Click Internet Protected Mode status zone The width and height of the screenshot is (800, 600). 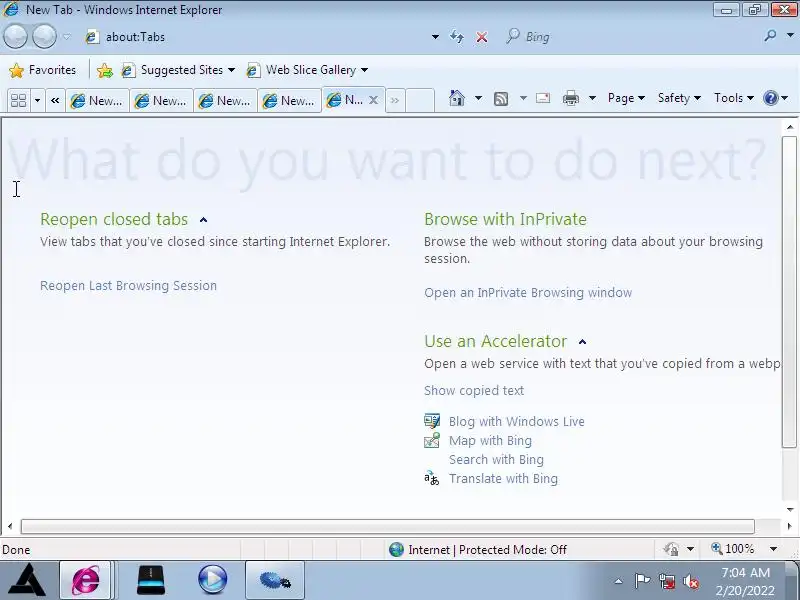tap(478, 549)
